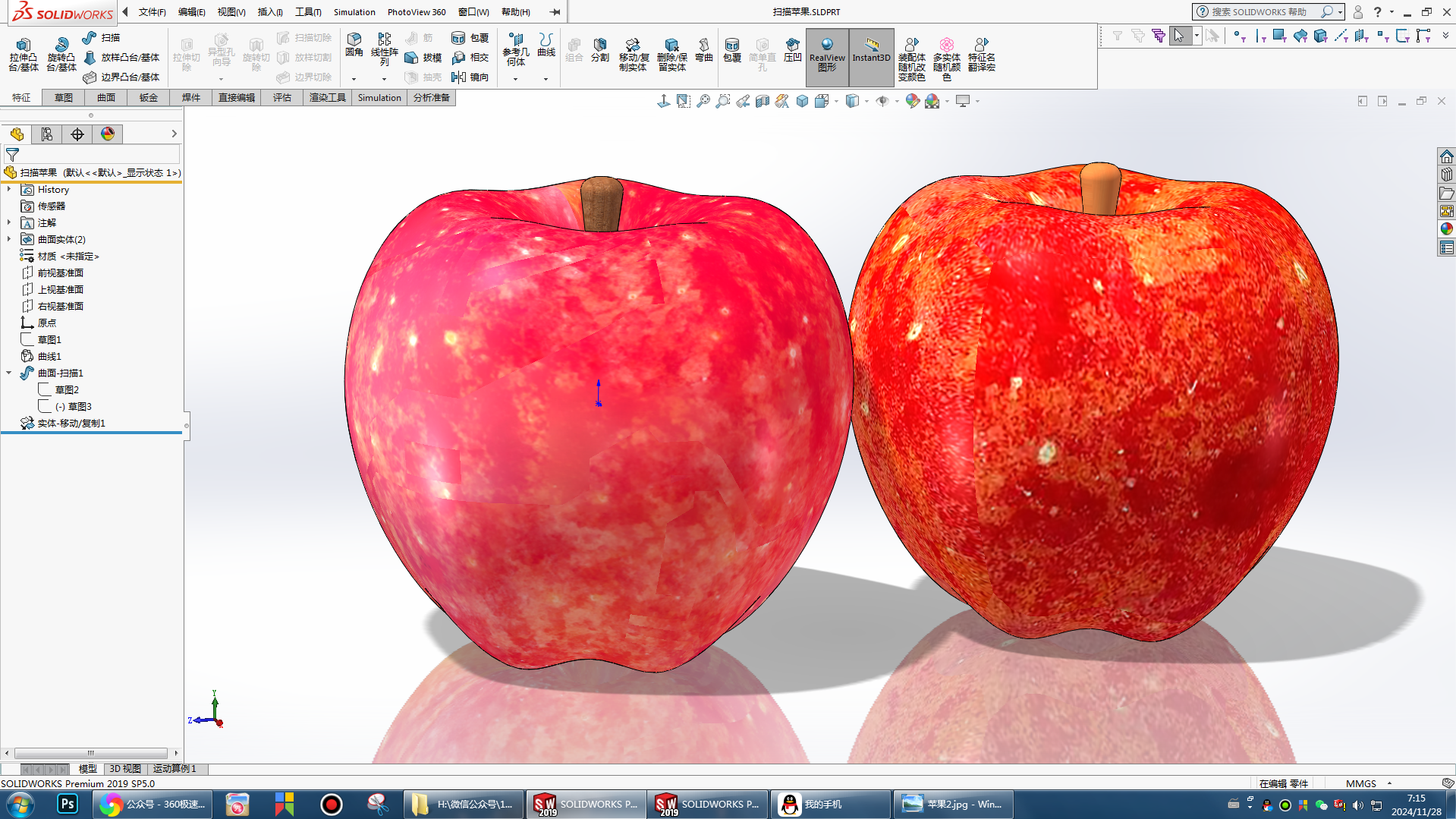This screenshot has width=1456, height=819.
Task: Toggle the filter faces selection filter
Action: pyautogui.click(x=1280, y=36)
